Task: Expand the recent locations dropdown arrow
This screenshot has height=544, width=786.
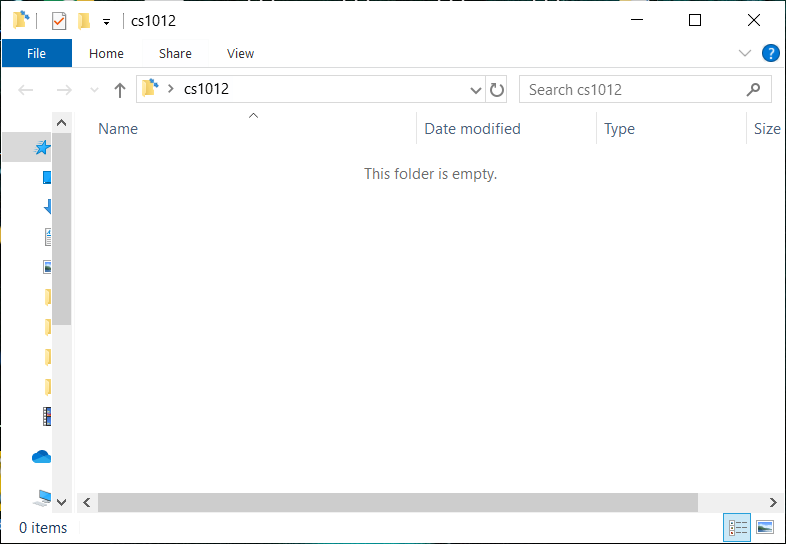Action: 95,90
